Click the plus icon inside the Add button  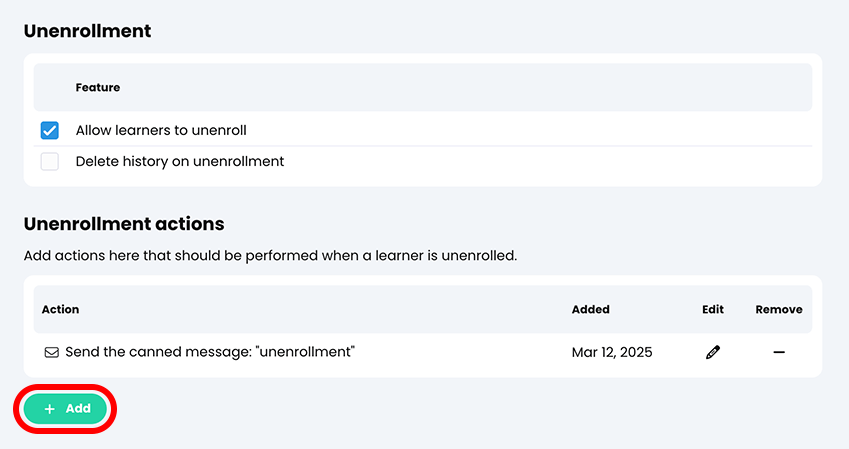[50, 409]
